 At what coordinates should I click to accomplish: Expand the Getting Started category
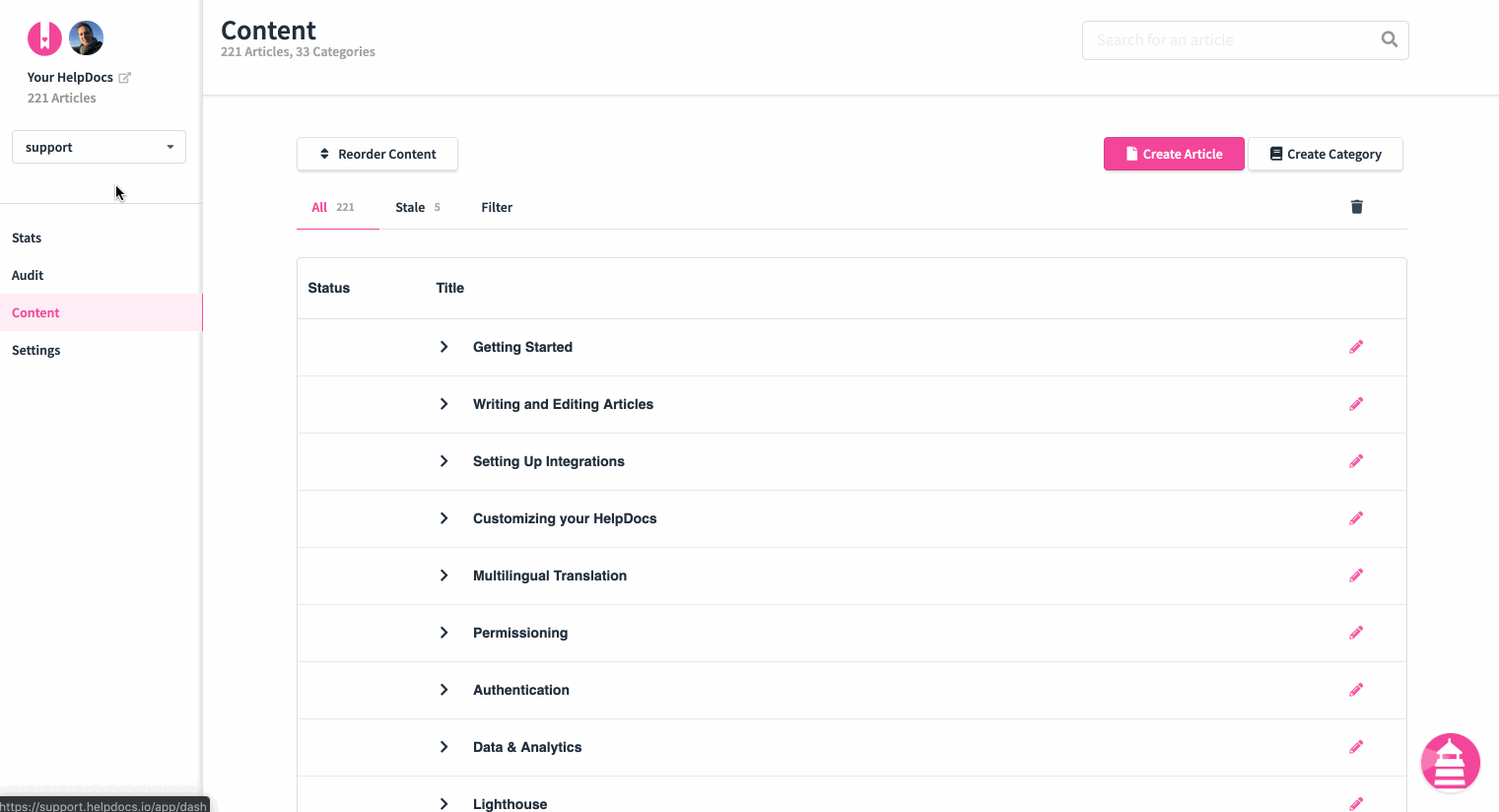click(444, 347)
